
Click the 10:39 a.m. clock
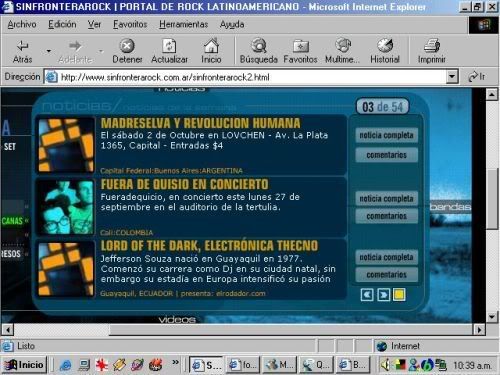pos(472,366)
